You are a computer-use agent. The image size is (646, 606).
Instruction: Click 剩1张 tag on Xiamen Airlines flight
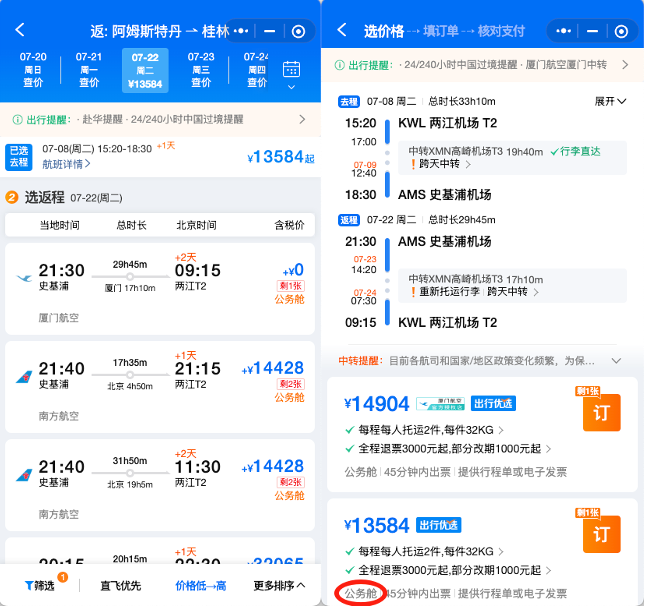pyautogui.click(x=290, y=286)
